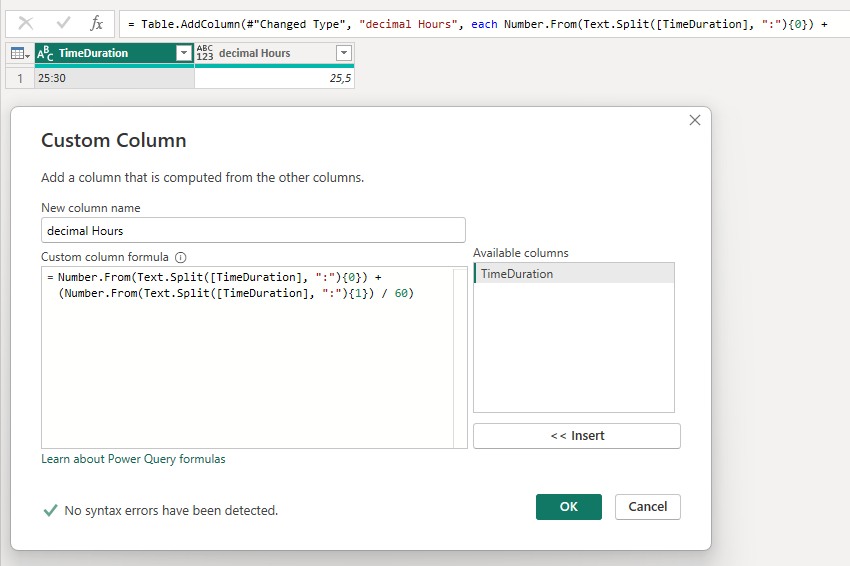Select the 25:30 cell in TimeDuration column
The image size is (850, 566).
[114, 78]
